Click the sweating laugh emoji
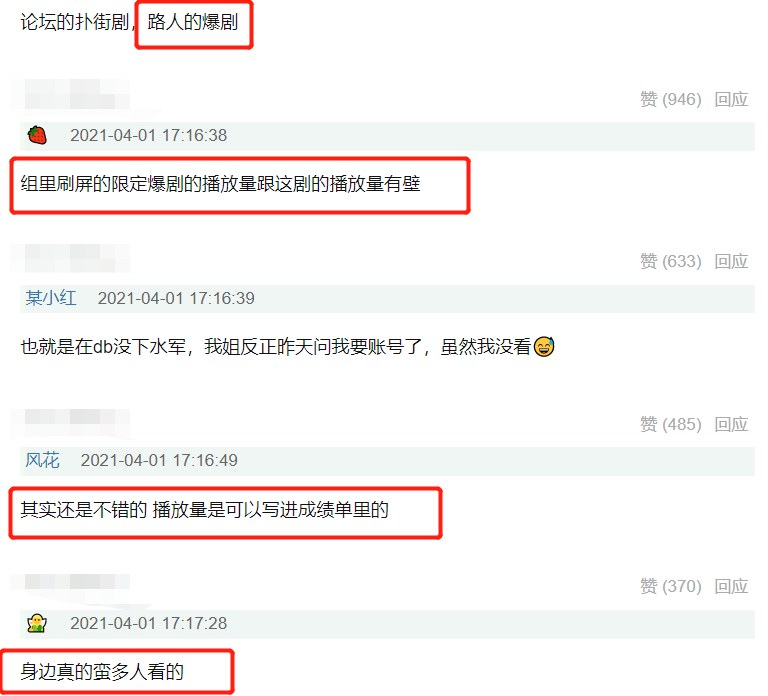Image resolution: width=768 pixels, height=696 pixels. tap(544, 346)
